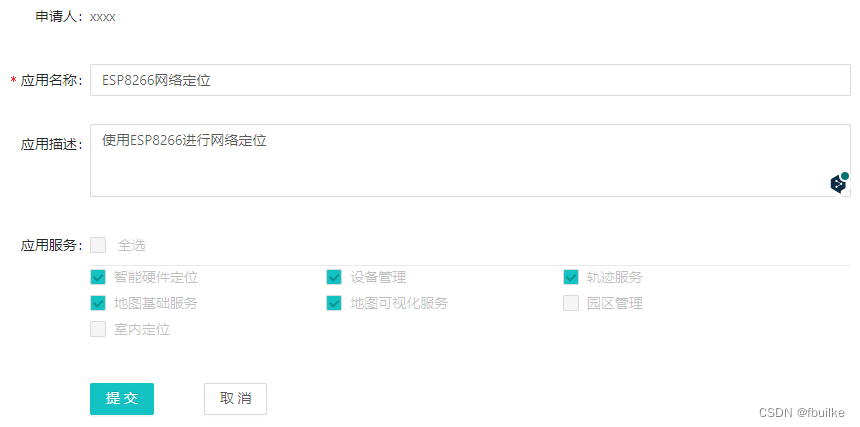The width and height of the screenshot is (860, 427).
Task: Click the 申请人 label text
Action: coord(59,17)
